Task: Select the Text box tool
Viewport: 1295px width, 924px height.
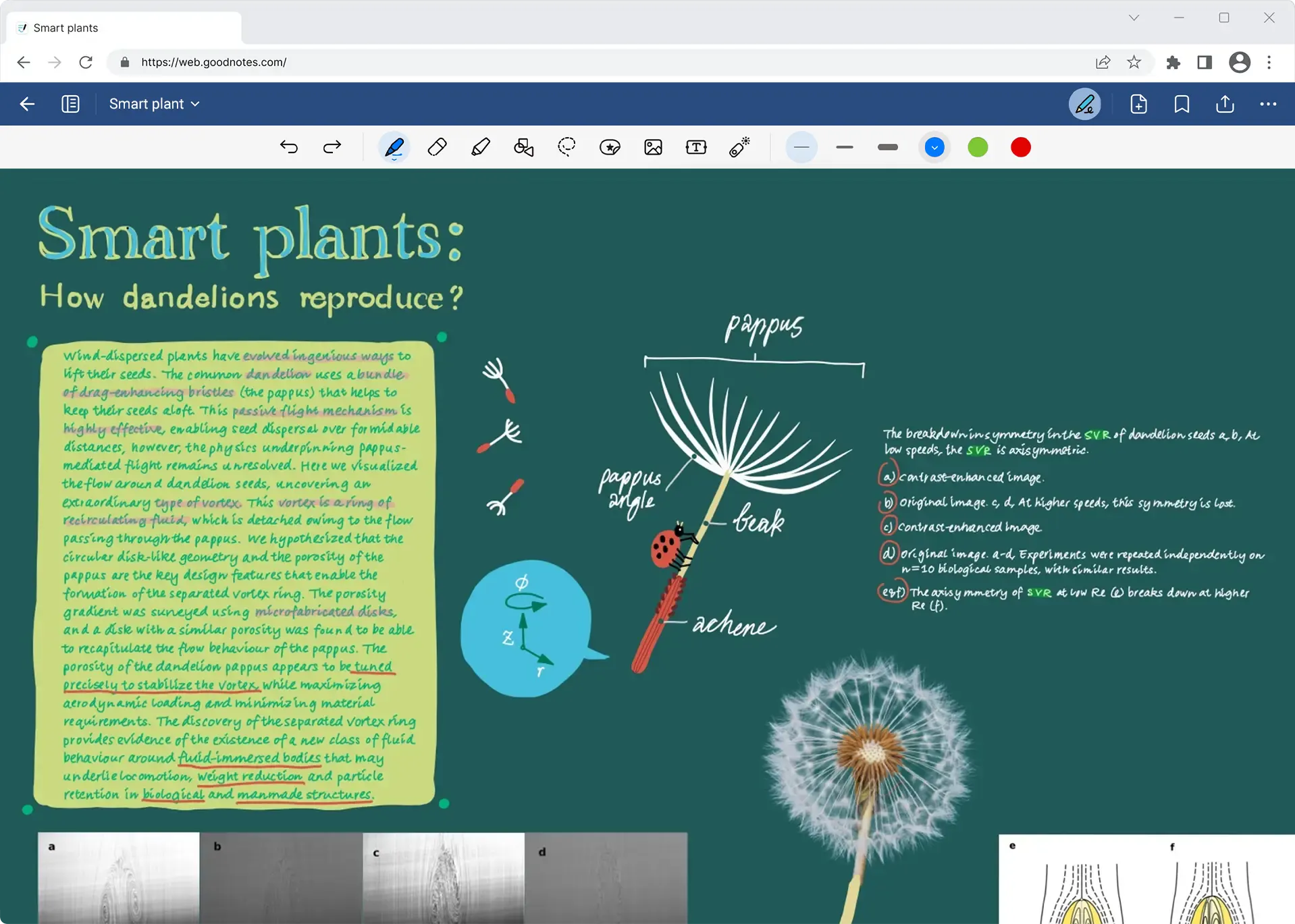Action: pos(696,147)
